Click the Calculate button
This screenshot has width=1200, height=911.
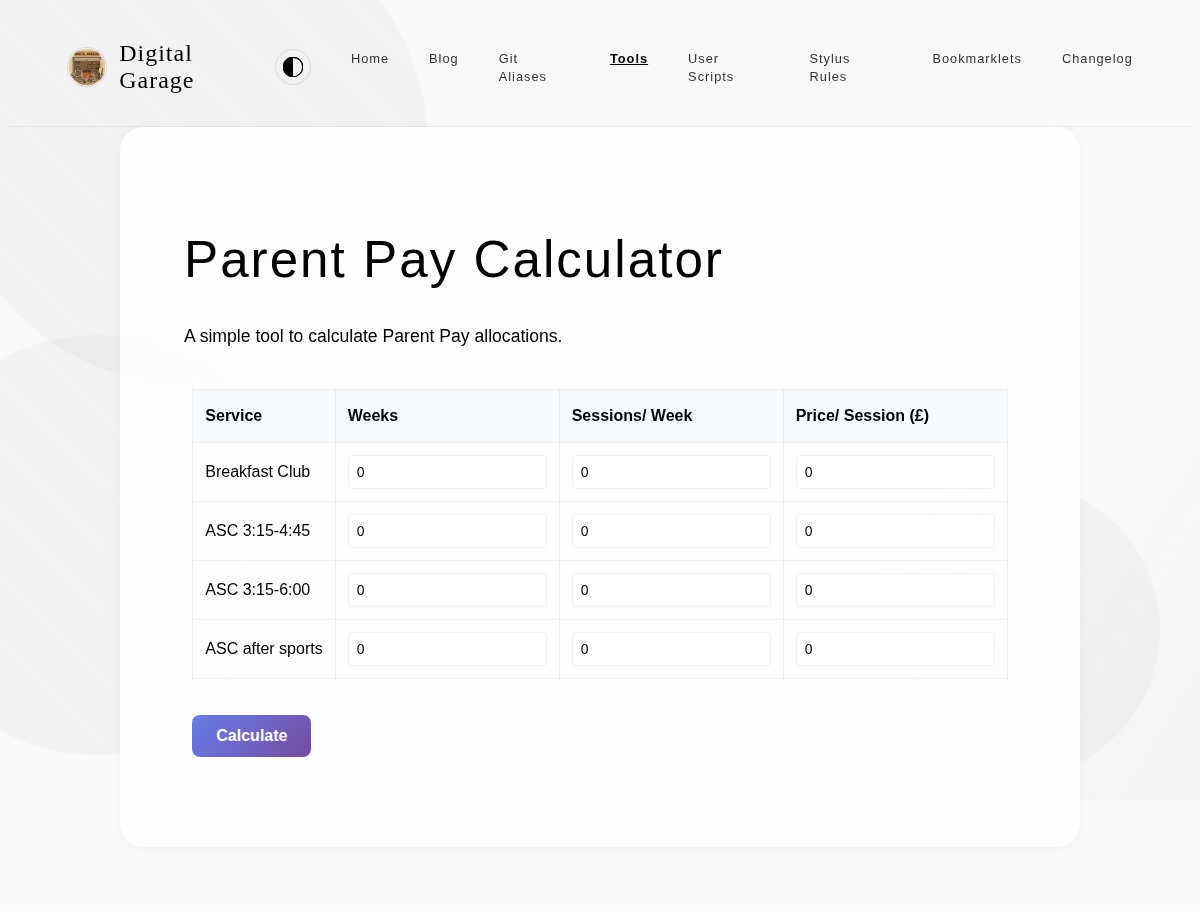(251, 736)
